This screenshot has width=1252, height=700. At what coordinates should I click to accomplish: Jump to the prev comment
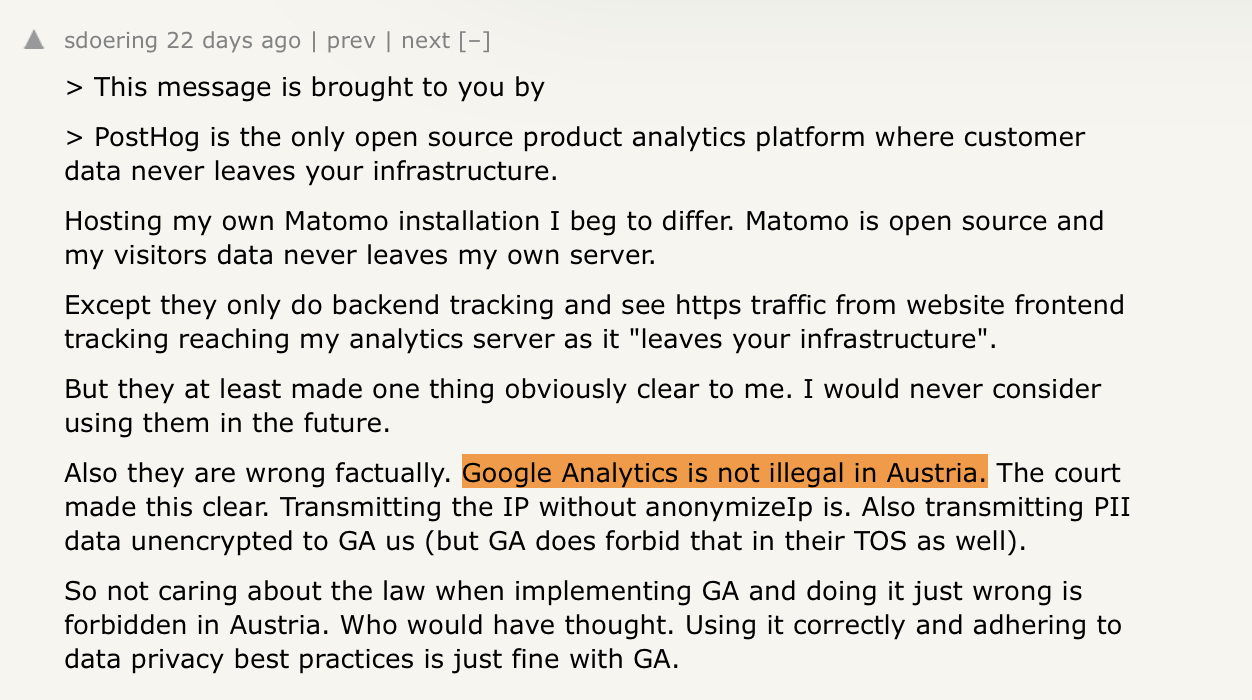click(351, 41)
